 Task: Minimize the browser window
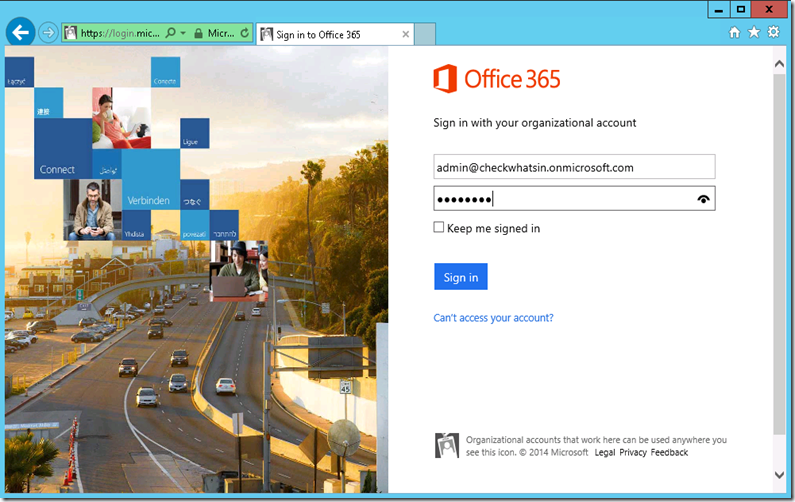718,10
